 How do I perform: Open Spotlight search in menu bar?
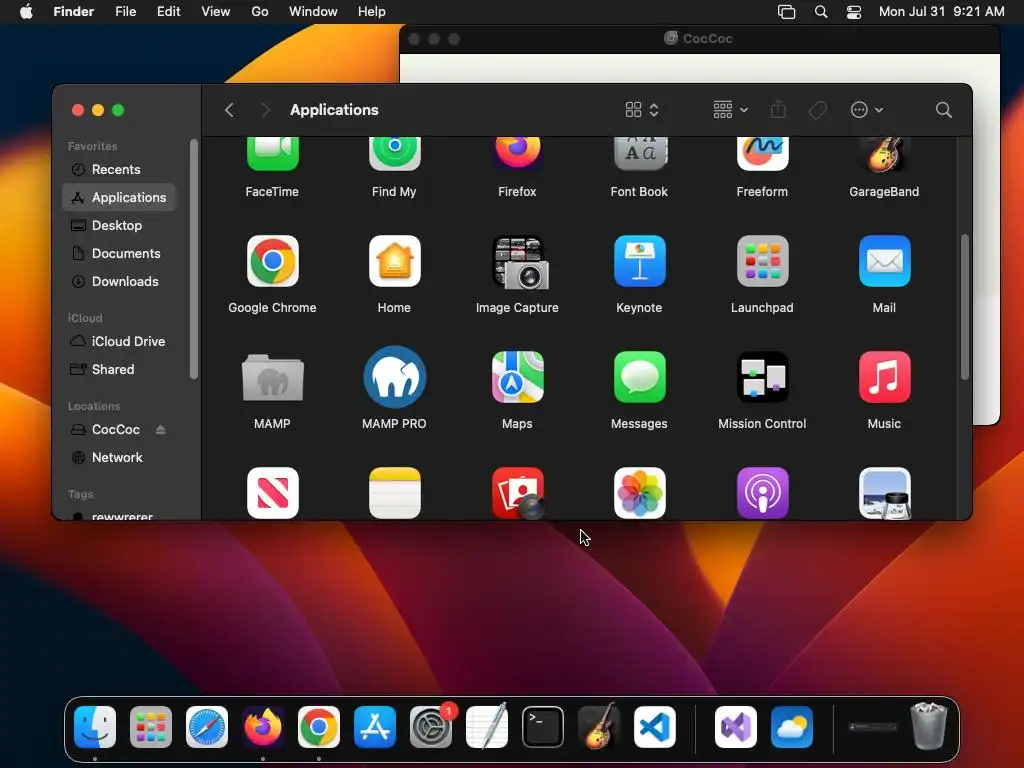click(x=821, y=12)
